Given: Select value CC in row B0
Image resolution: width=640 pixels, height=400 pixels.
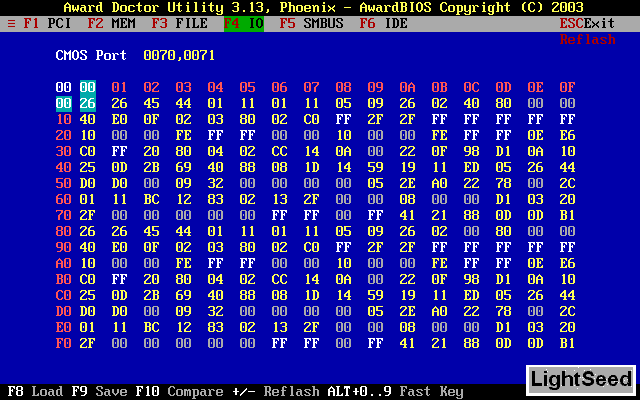Looking at the screenshot, I should tap(279, 280).
